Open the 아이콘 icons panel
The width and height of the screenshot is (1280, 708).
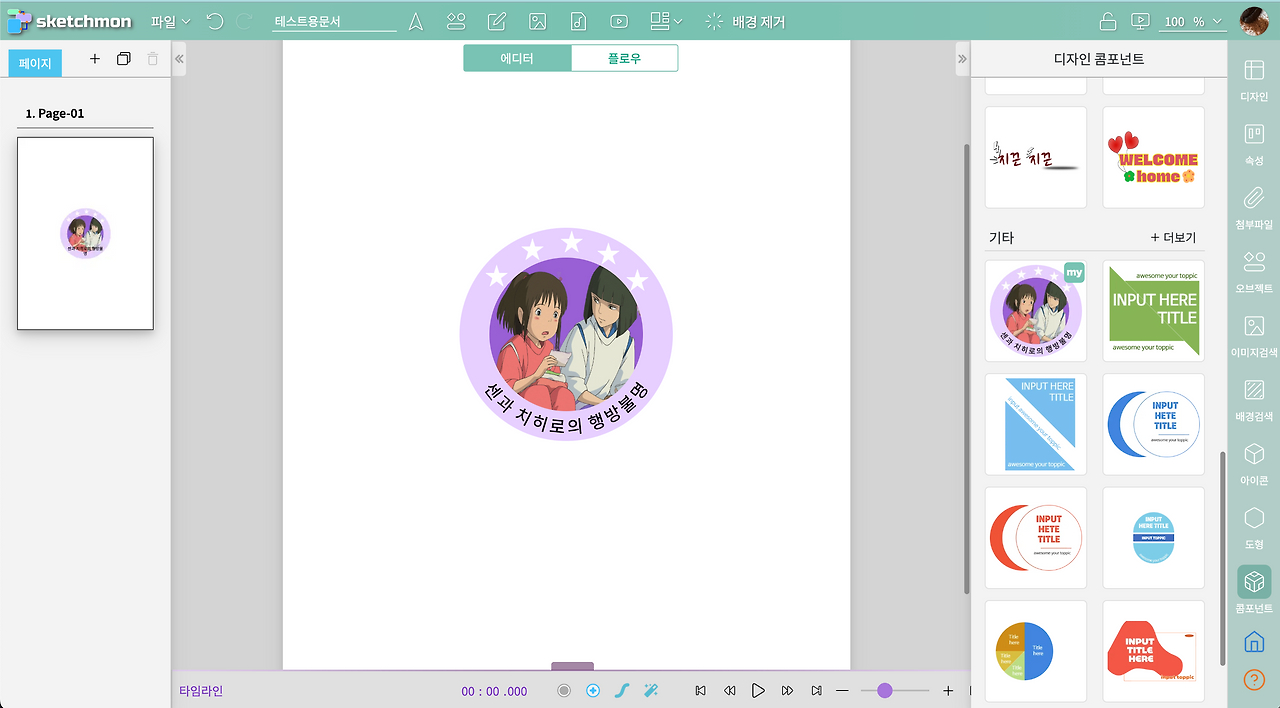click(x=1254, y=464)
